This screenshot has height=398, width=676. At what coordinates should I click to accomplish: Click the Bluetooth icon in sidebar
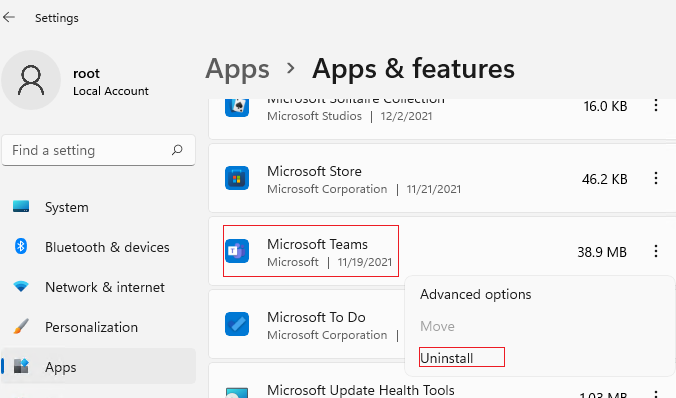click(21, 247)
